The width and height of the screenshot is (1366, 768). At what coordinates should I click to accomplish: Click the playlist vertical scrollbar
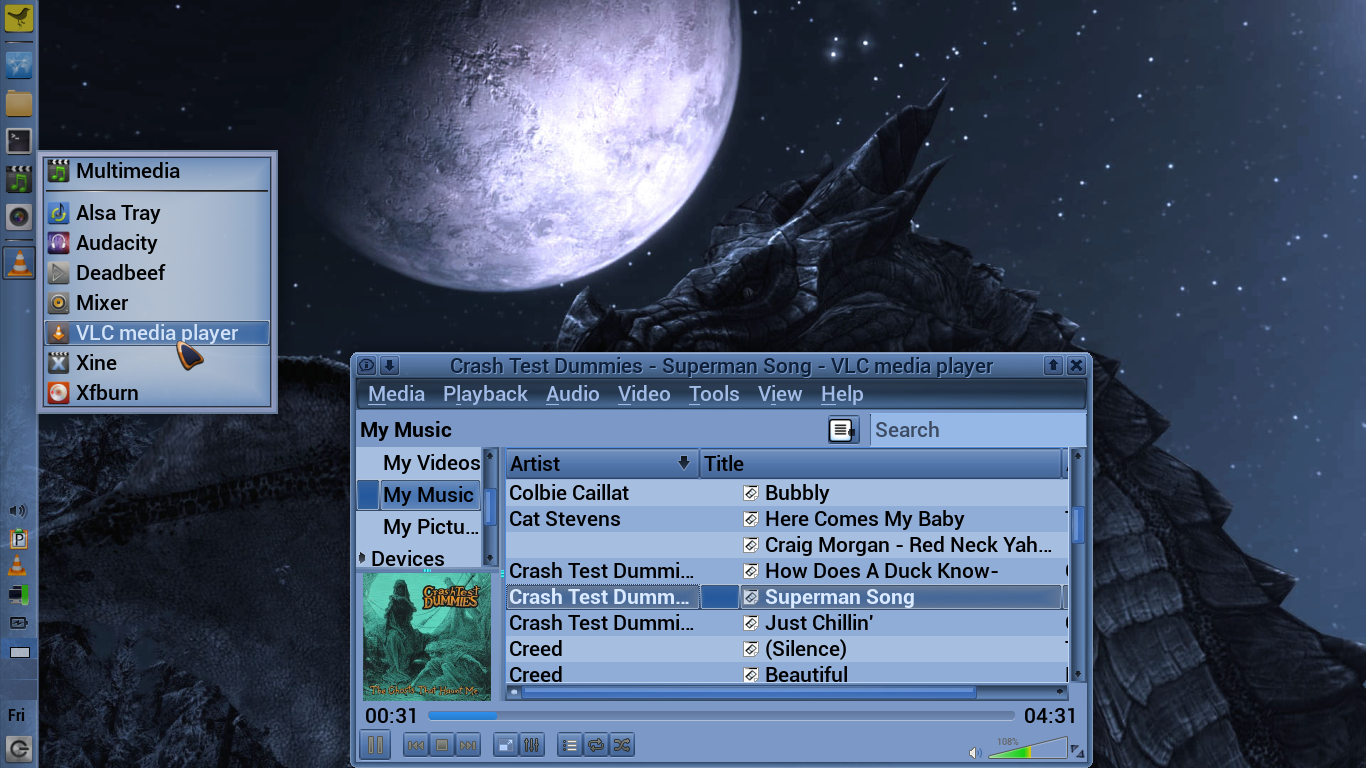point(1078,566)
